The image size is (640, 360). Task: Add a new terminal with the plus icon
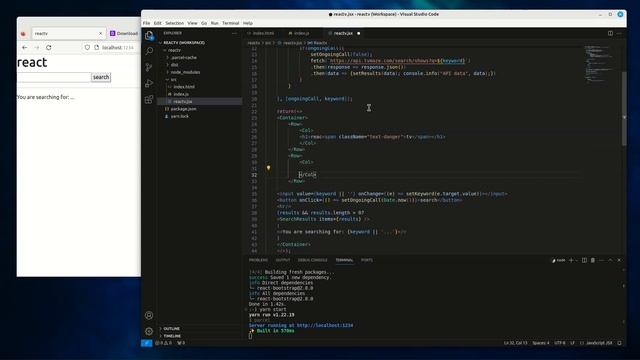571,260
